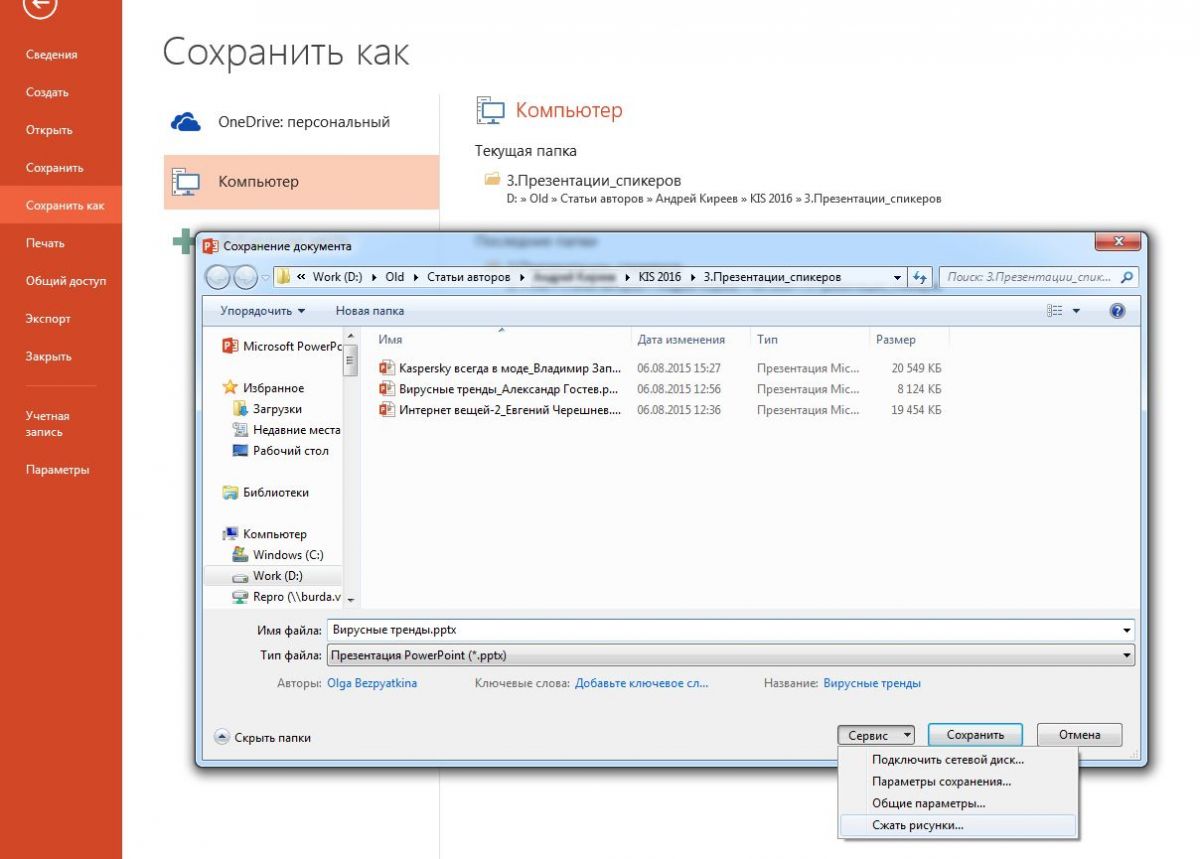Click the Избранное star icon
Screen dimensions: 1200x859
(x=230, y=387)
